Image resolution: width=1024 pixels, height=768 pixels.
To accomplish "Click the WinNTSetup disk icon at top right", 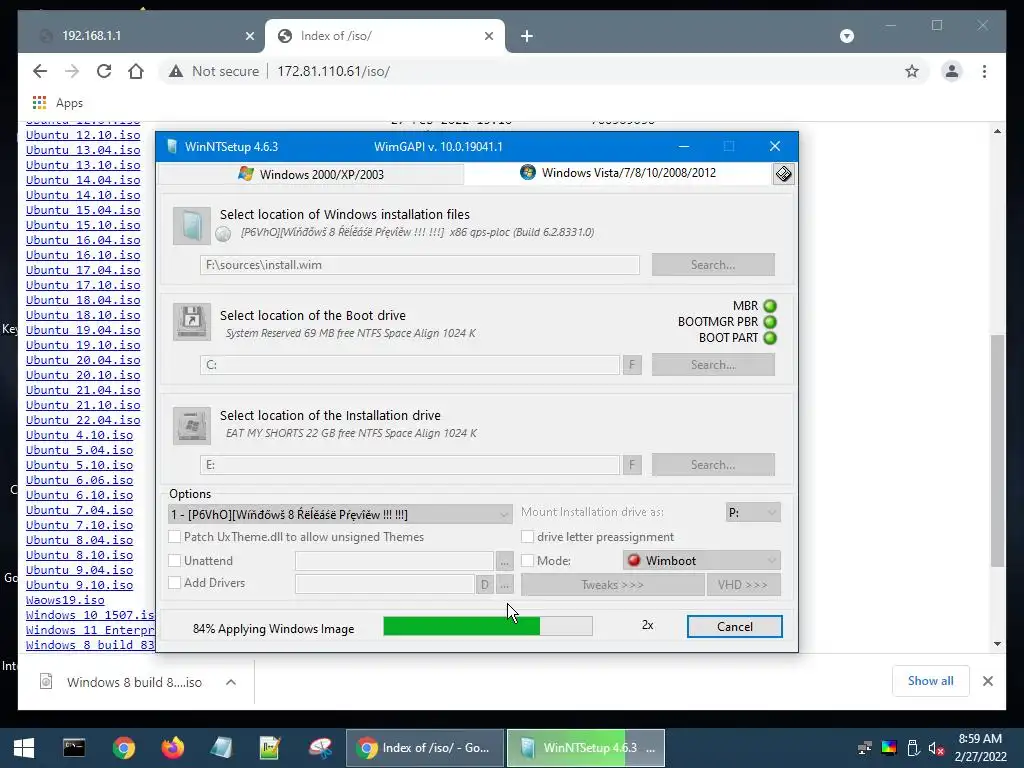I will [x=783, y=174].
